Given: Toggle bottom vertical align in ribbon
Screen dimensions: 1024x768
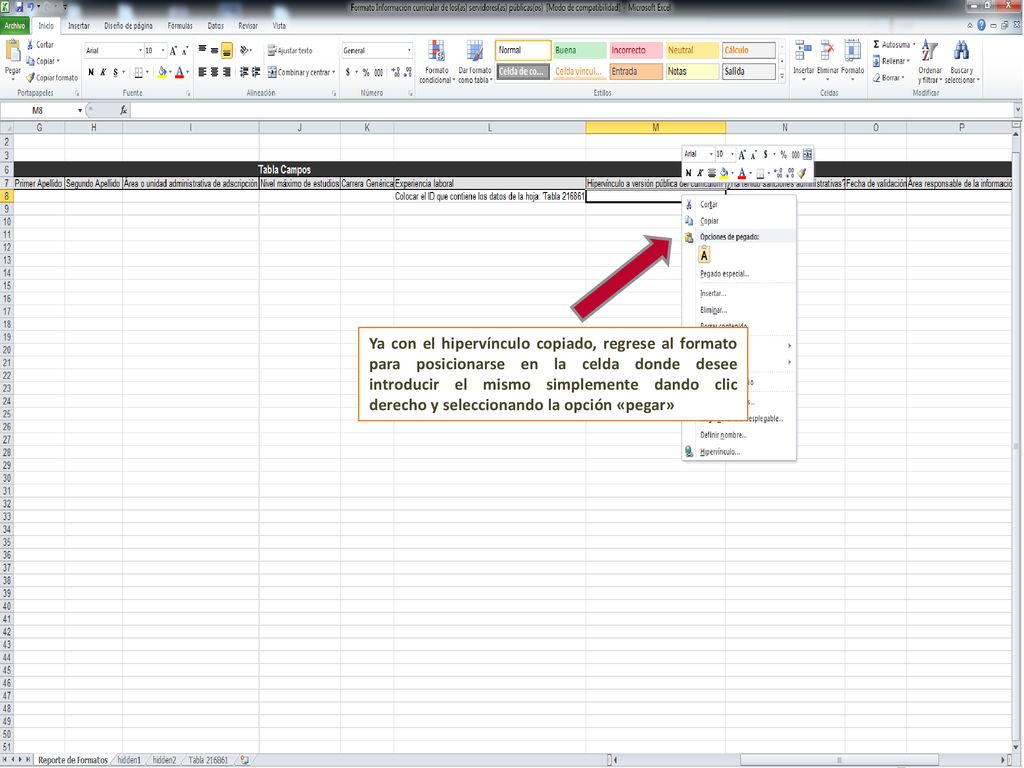Looking at the screenshot, I should [227, 51].
